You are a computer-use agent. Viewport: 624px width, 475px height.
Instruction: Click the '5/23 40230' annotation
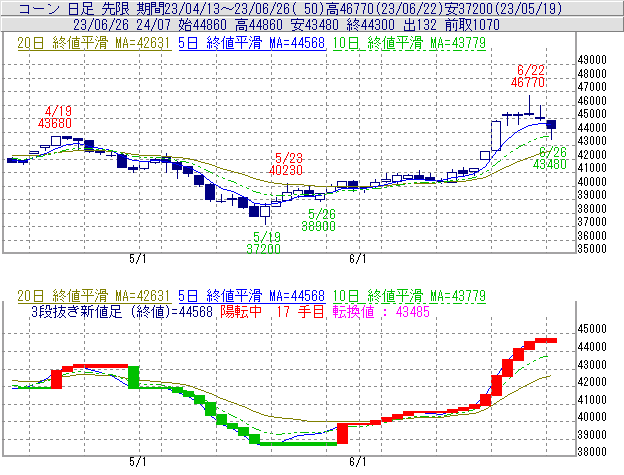point(286,164)
